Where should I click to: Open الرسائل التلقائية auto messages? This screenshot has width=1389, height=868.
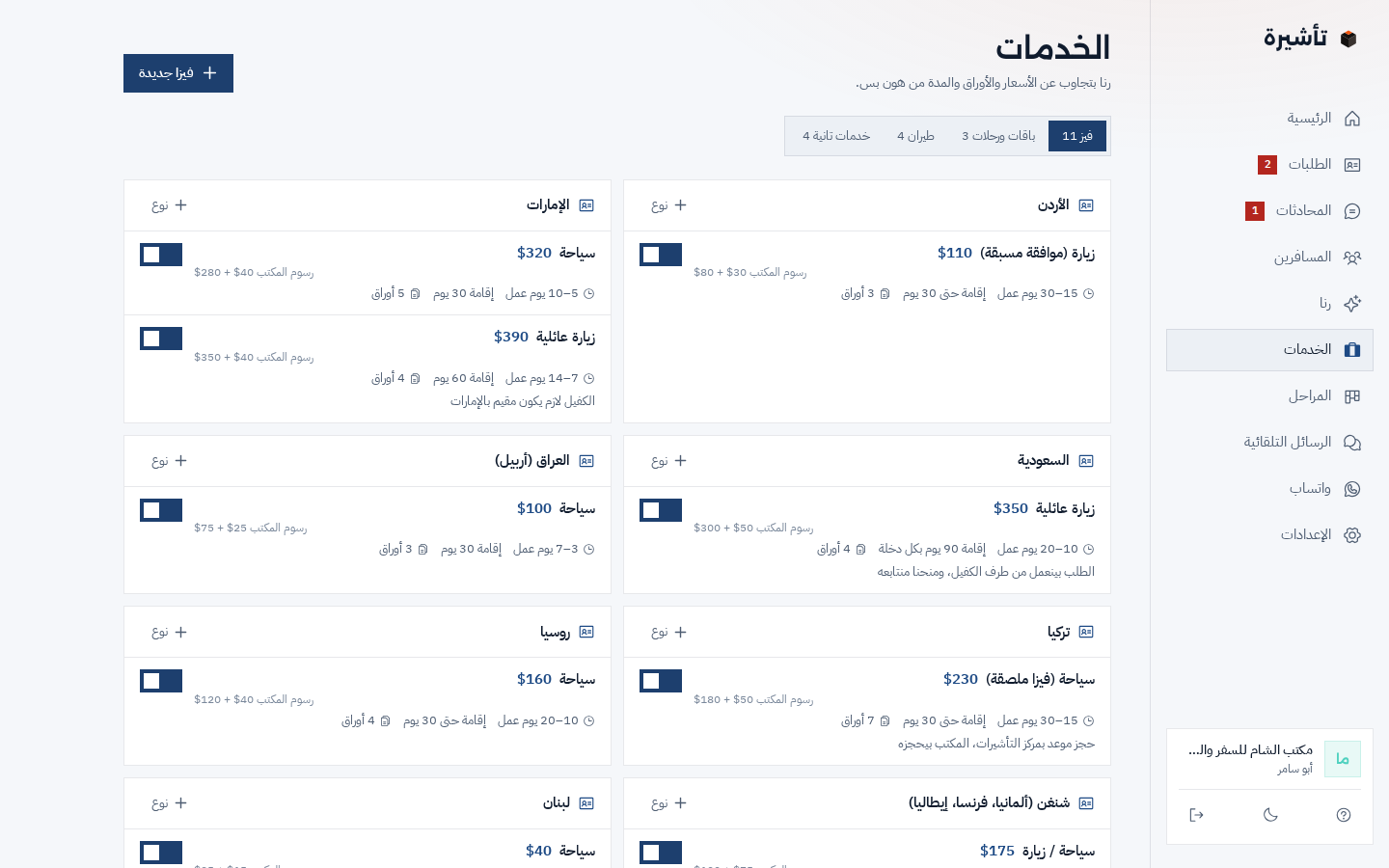click(x=1269, y=443)
